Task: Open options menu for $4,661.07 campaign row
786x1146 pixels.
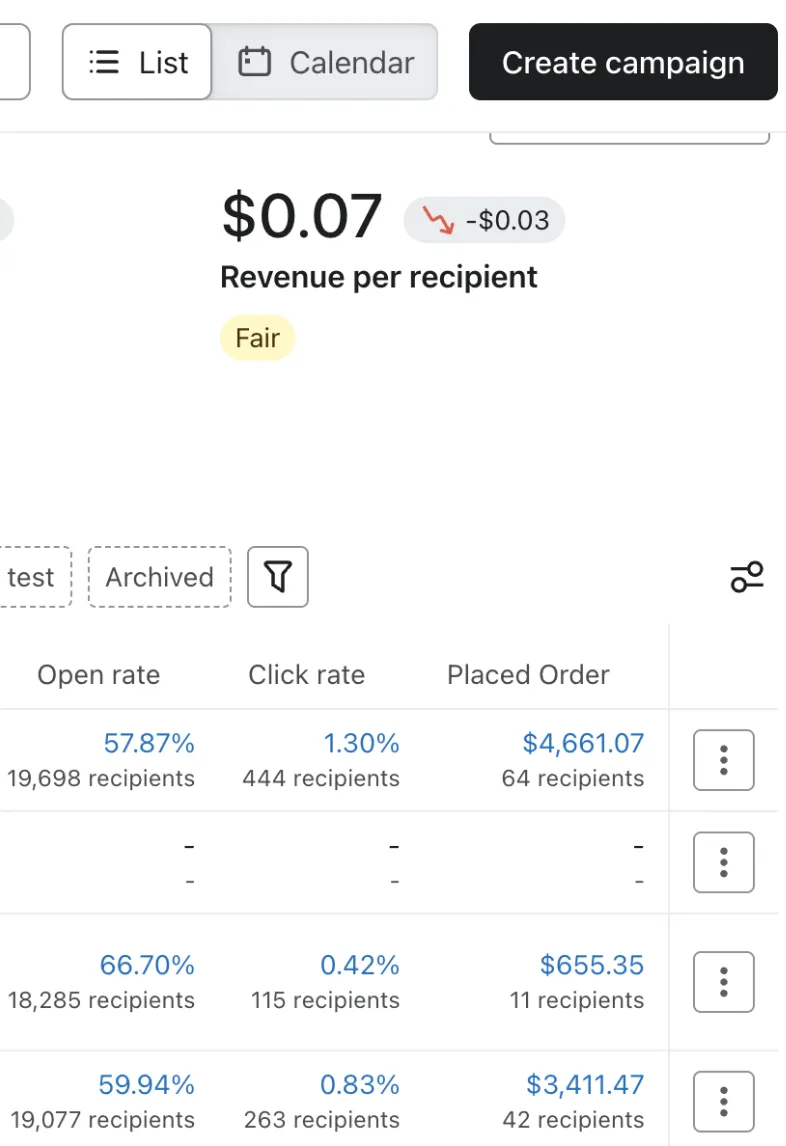Action: click(723, 760)
